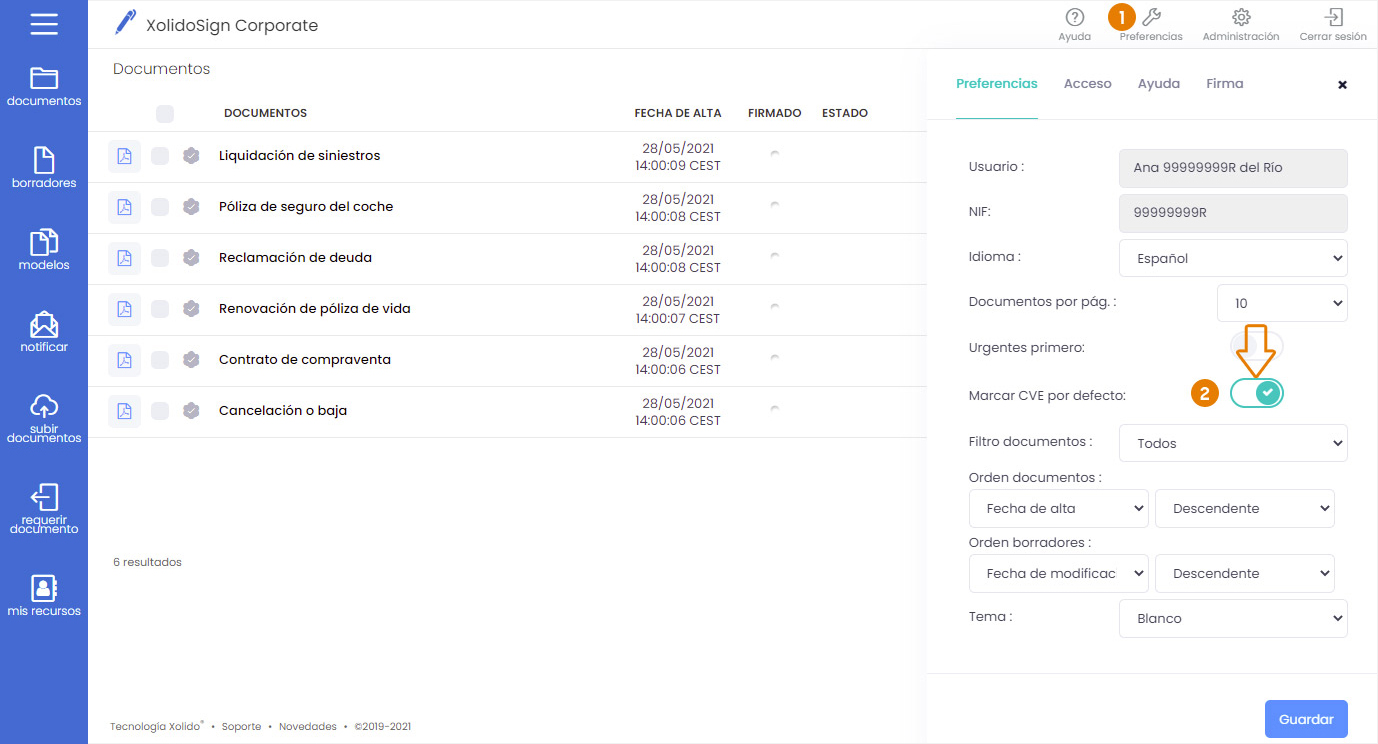The height and width of the screenshot is (744, 1378).
Task: Switch to Firma tab
Action: 1225,84
